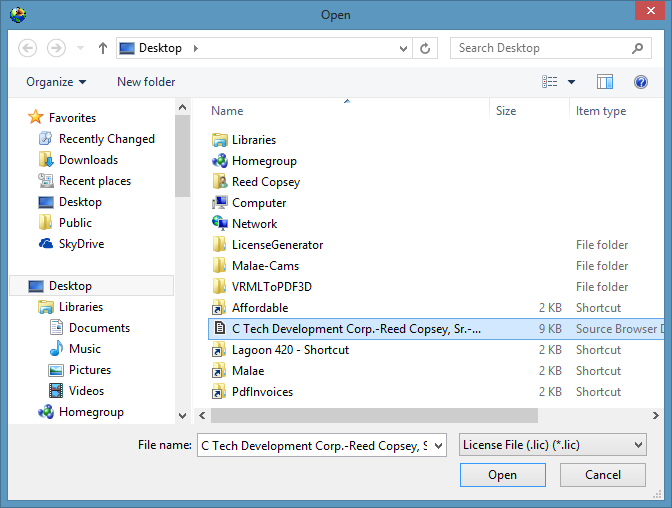The width and height of the screenshot is (672, 508).
Task: Open Music library in sidebar
Action: click(x=84, y=349)
